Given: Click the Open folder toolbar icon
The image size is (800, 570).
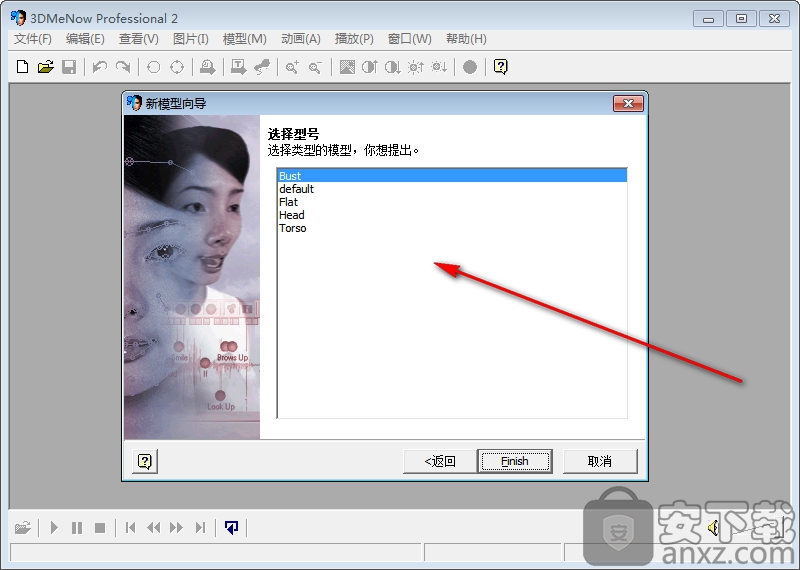Looking at the screenshot, I should pos(45,67).
